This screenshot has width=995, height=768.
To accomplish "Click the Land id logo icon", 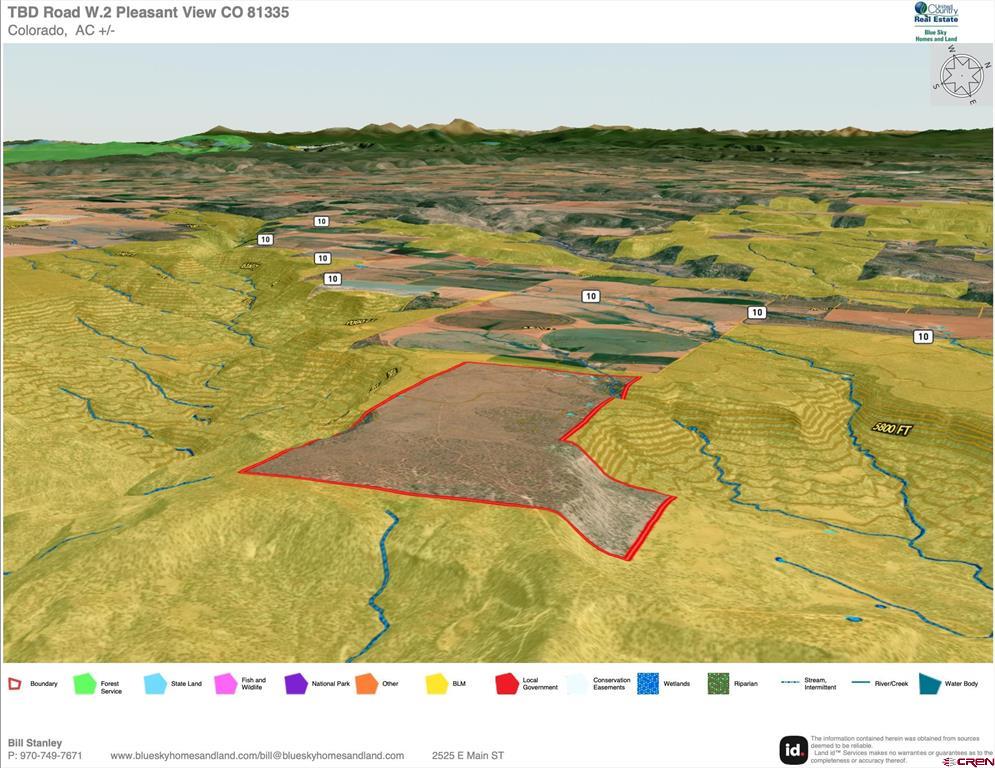I will (793, 749).
